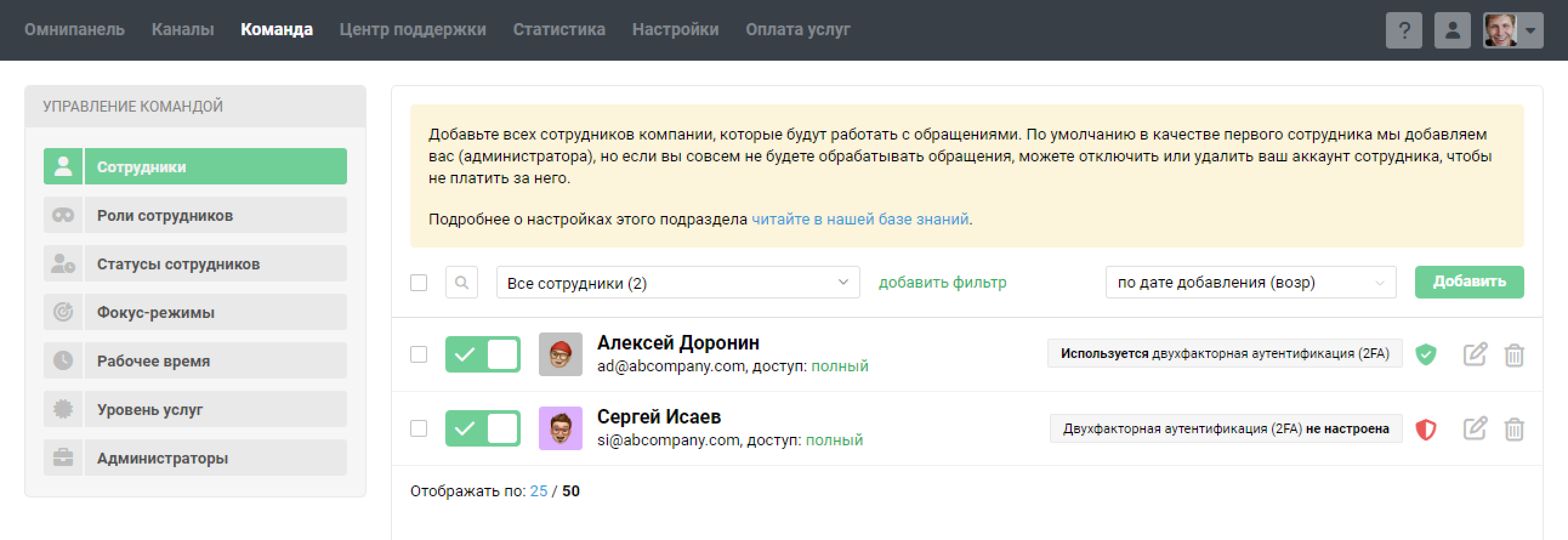The height and width of the screenshot is (540, 1568).
Task: Click the Алексей Доронин name
Action: pos(678,343)
